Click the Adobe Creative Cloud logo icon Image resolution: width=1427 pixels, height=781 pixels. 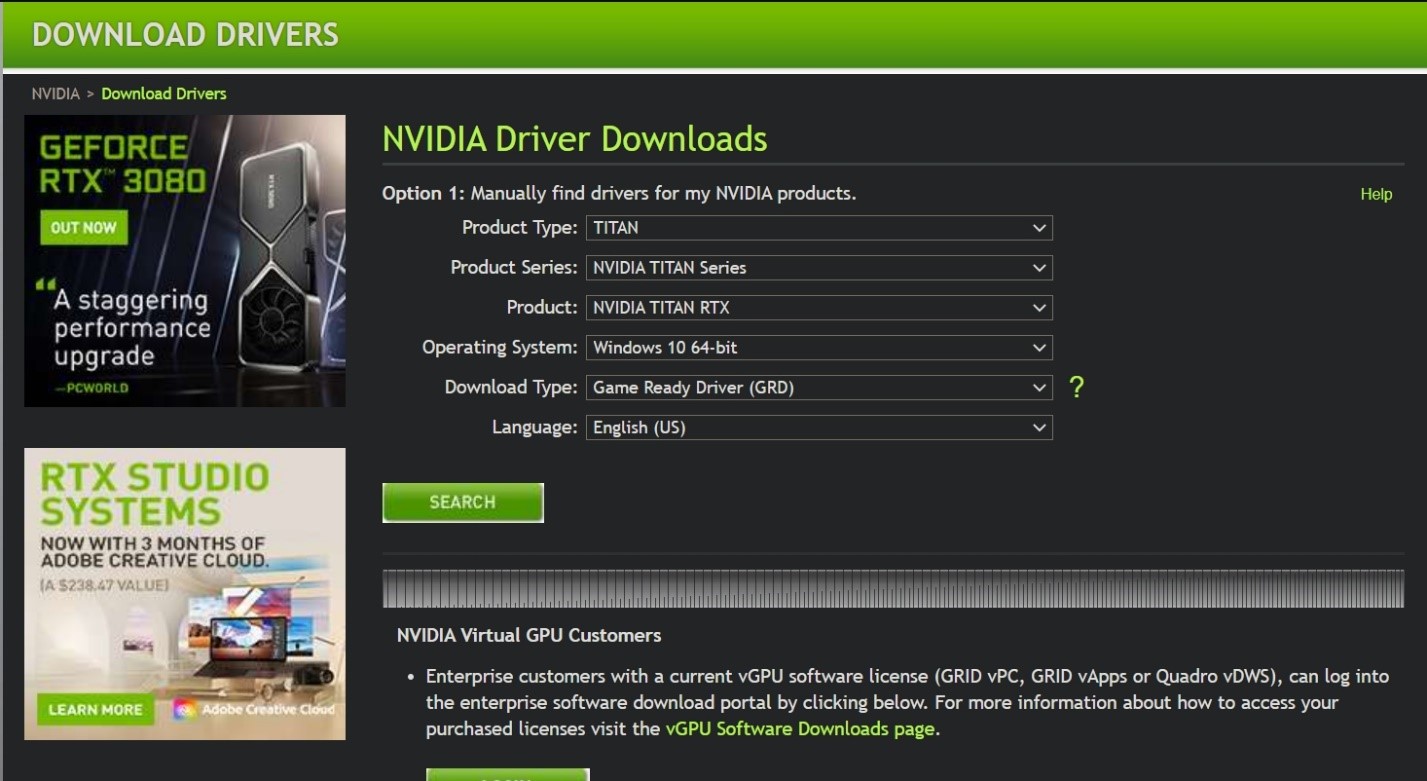tap(184, 710)
